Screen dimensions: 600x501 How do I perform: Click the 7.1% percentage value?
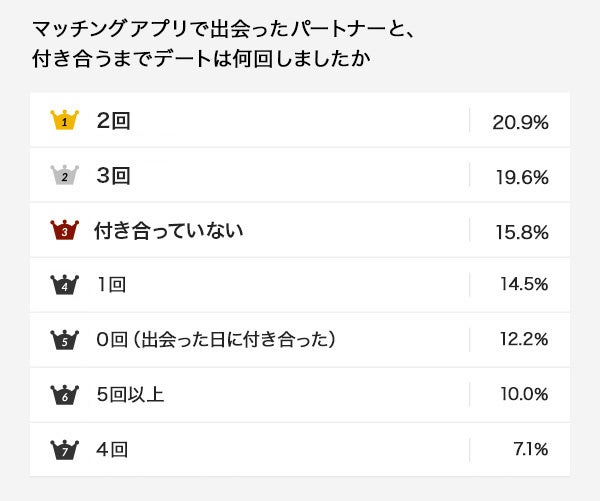[x=529, y=450]
